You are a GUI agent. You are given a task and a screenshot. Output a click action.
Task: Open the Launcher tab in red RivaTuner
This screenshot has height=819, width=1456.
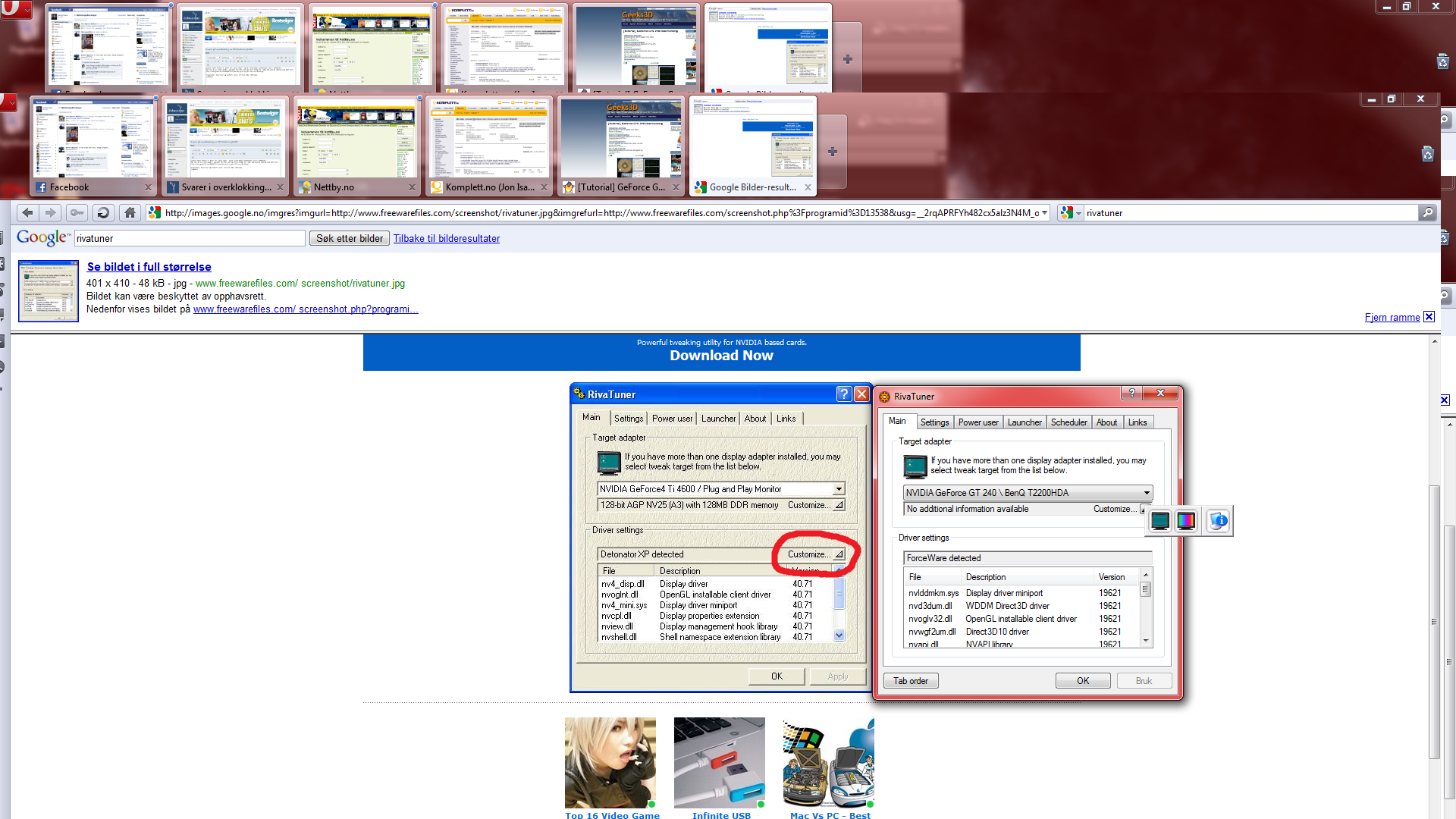(1025, 422)
